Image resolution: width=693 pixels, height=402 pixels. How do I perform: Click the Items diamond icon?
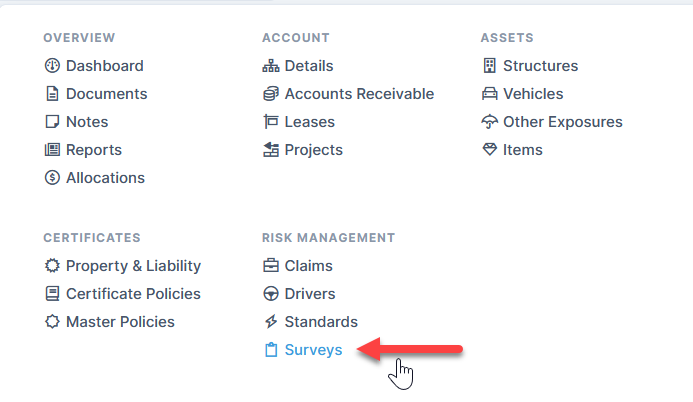(x=490, y=150)
